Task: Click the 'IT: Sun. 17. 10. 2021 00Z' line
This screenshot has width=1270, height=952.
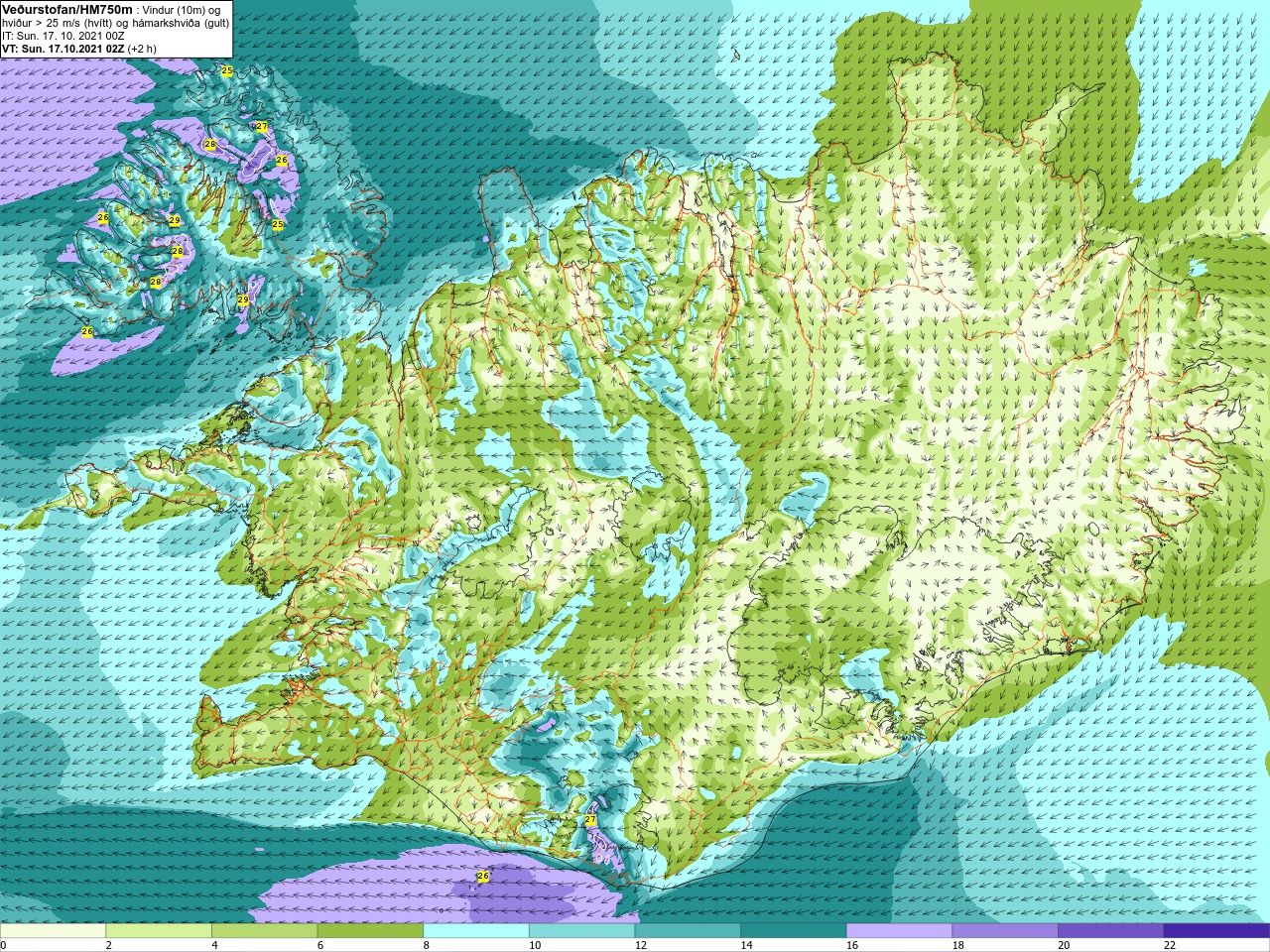Action: click(x=63, y=36)
